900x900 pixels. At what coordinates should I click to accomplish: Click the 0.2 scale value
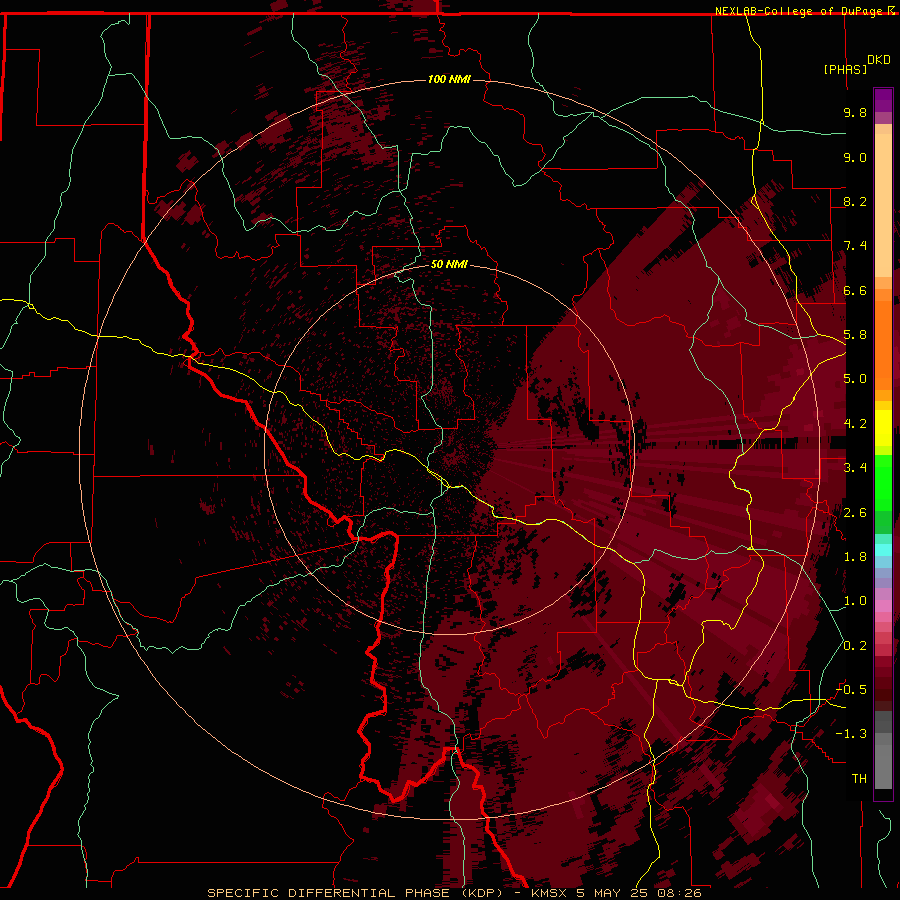(x=855, y=646)
